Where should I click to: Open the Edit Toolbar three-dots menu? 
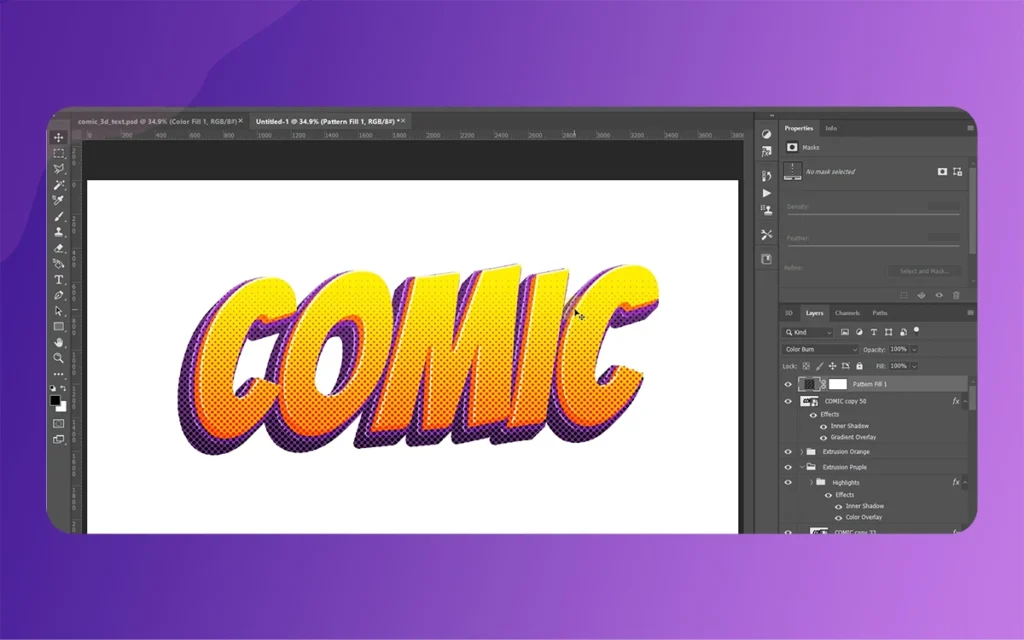59,374
